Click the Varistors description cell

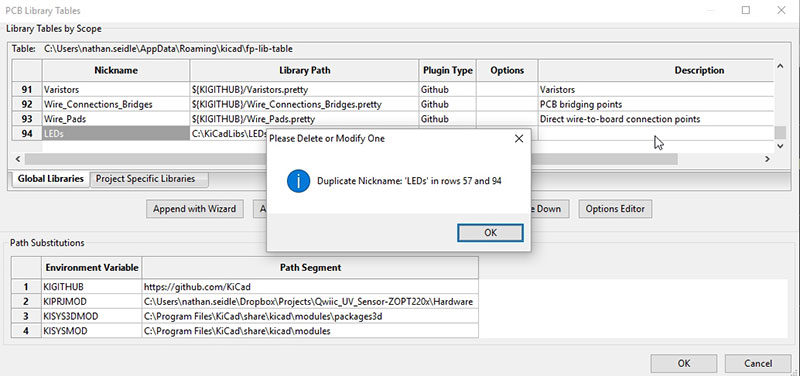656,89
